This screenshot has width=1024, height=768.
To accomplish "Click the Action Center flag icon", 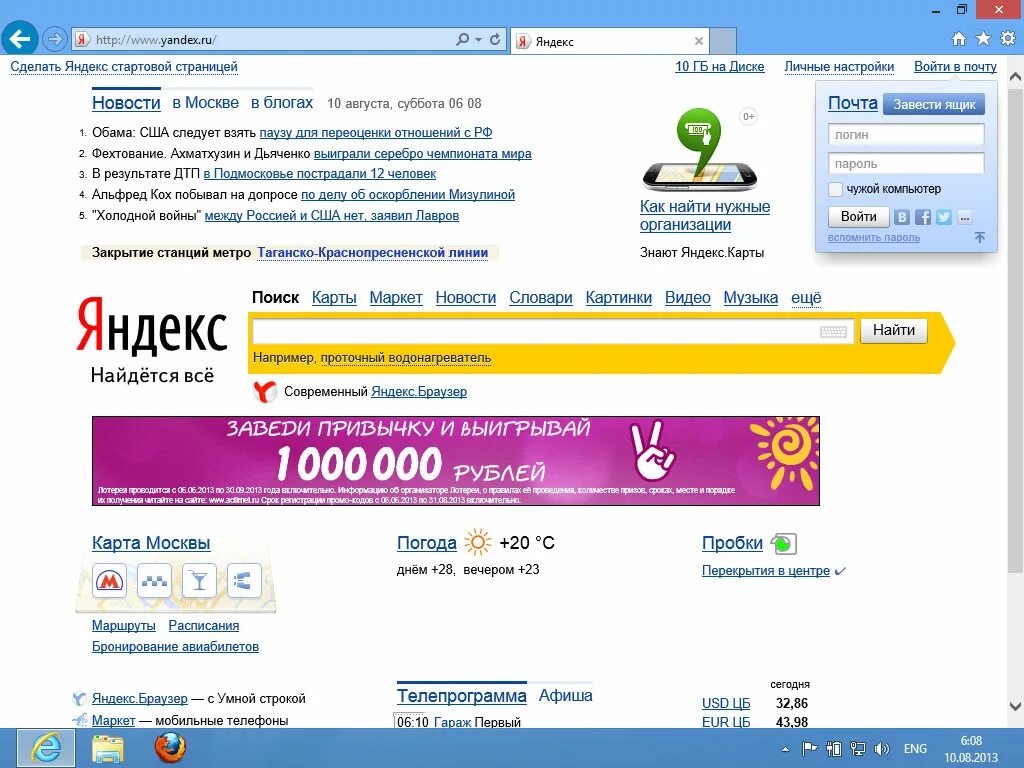I will click(809, 748).
